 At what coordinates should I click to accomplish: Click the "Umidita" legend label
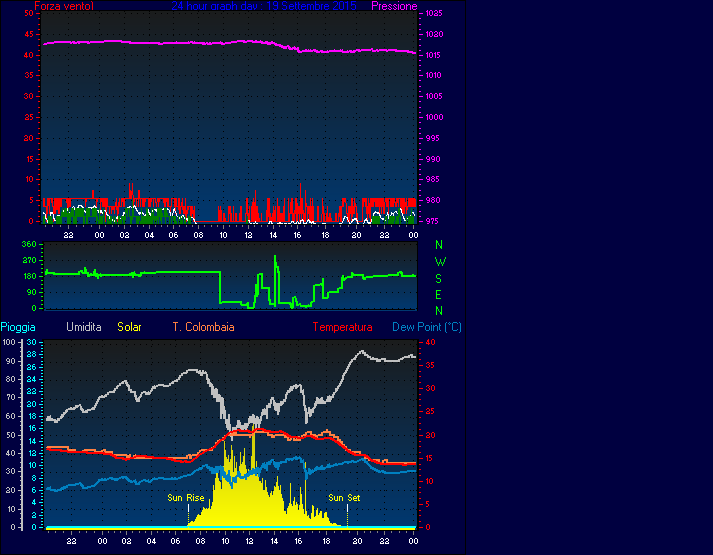[84, 327]
